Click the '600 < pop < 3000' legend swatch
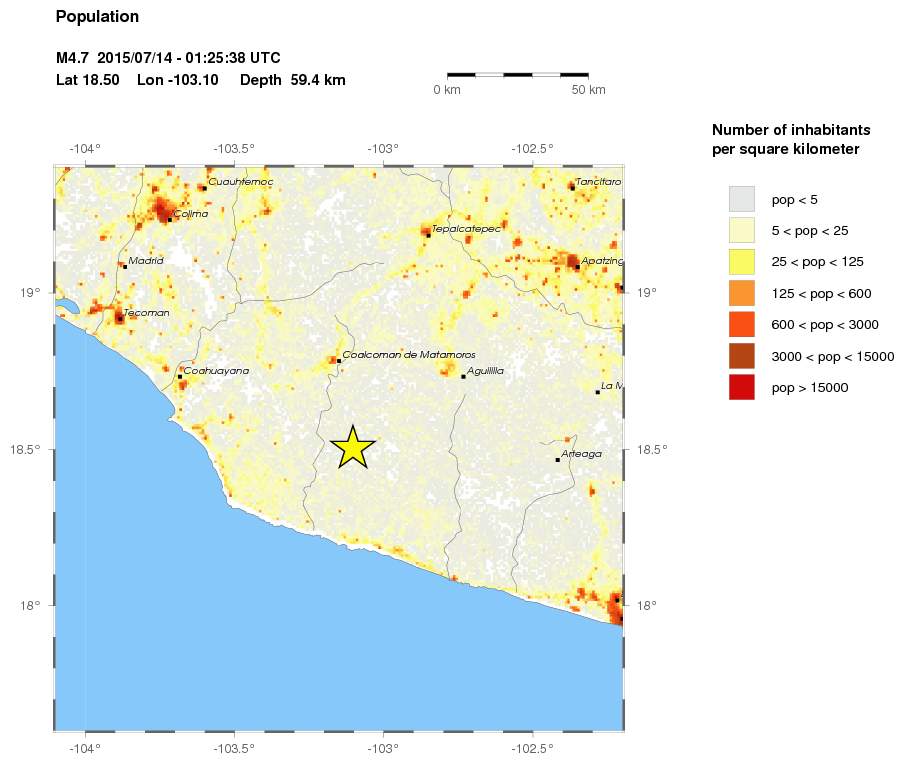 tap(741, 324)
